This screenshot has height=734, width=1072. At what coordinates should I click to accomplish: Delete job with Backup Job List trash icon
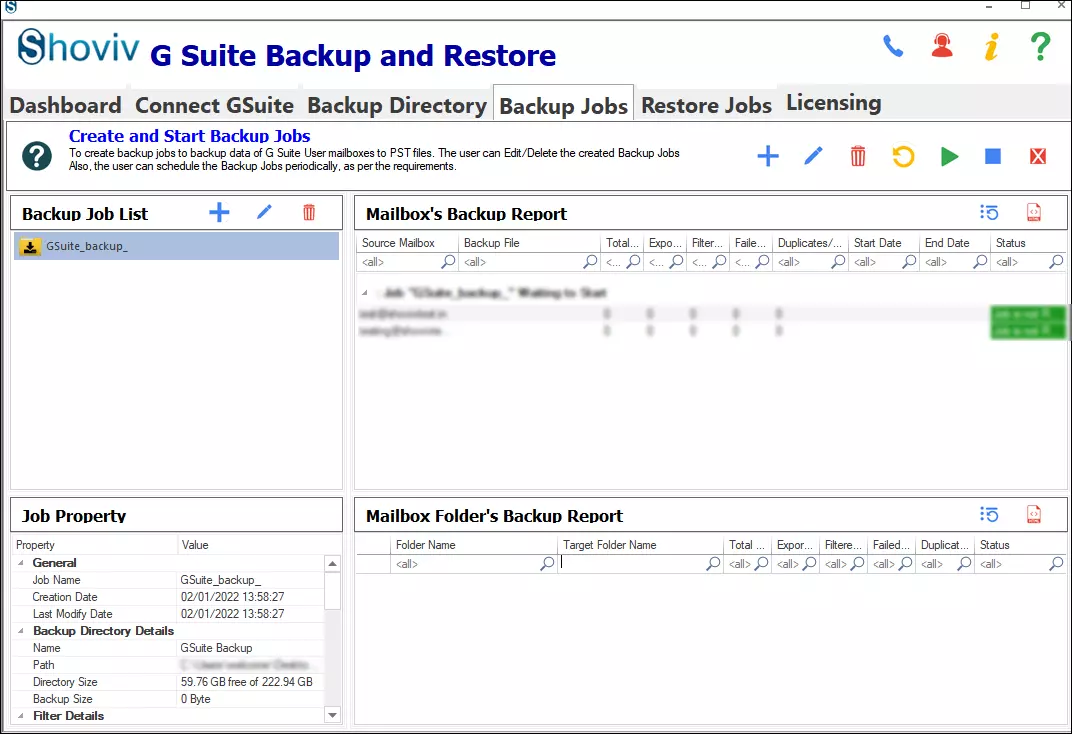point(309,212)
